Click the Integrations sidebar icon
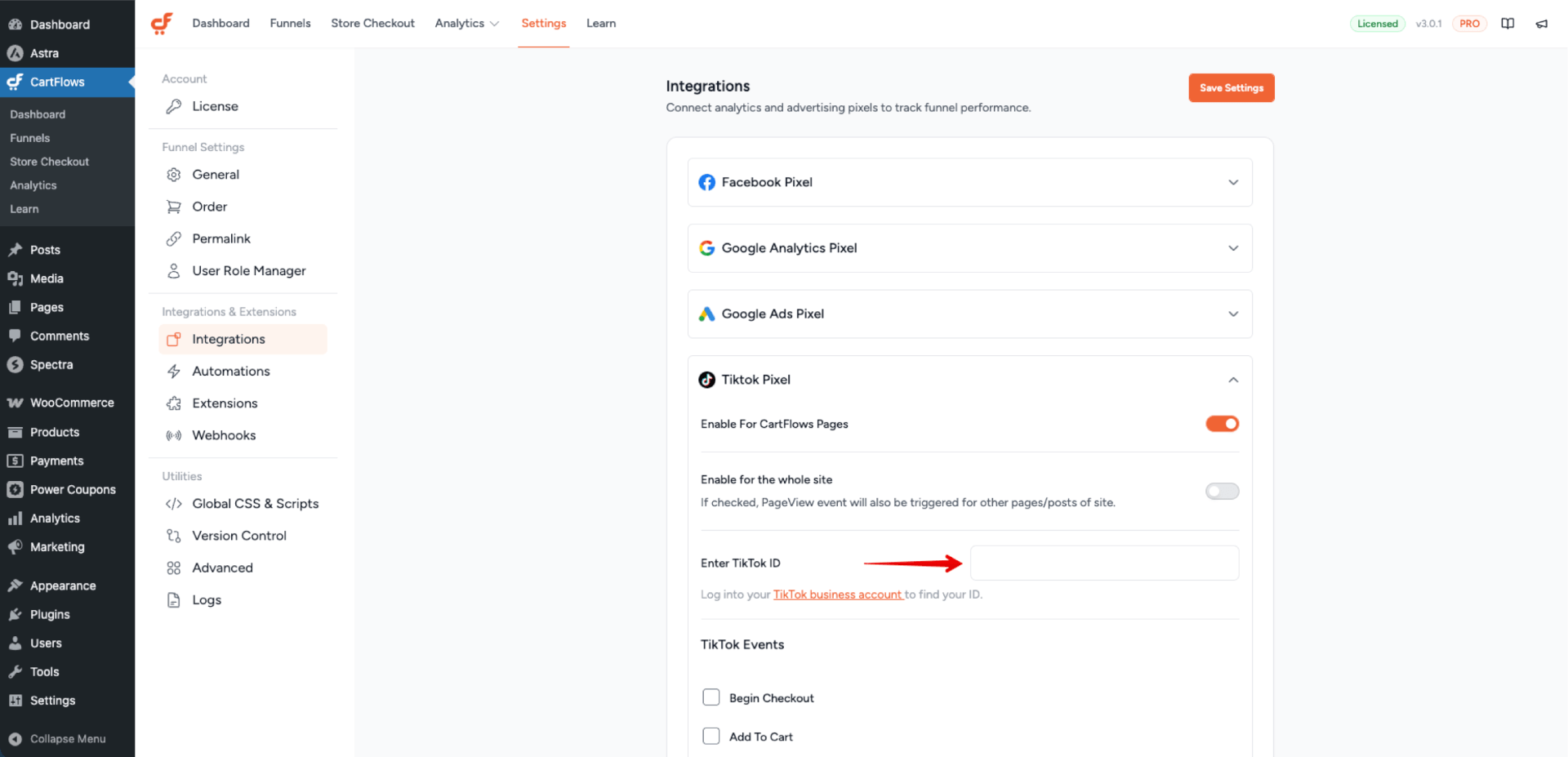The image size is (1568, 757). [x=173, y=339]
